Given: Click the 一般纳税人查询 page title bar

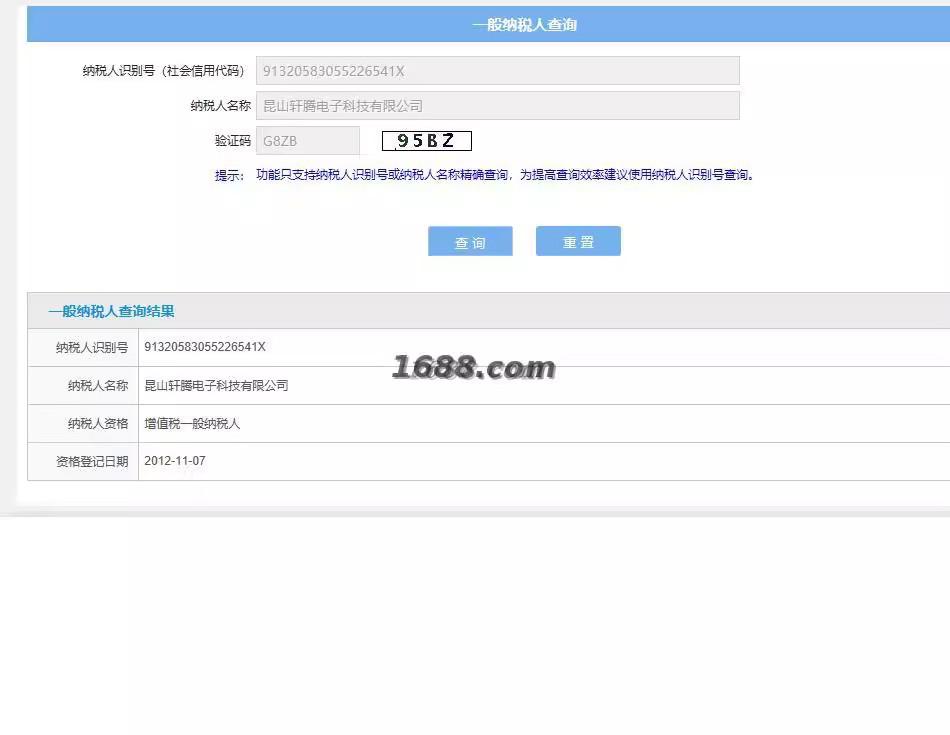Looking at the screenshot, I should [488, 24].
